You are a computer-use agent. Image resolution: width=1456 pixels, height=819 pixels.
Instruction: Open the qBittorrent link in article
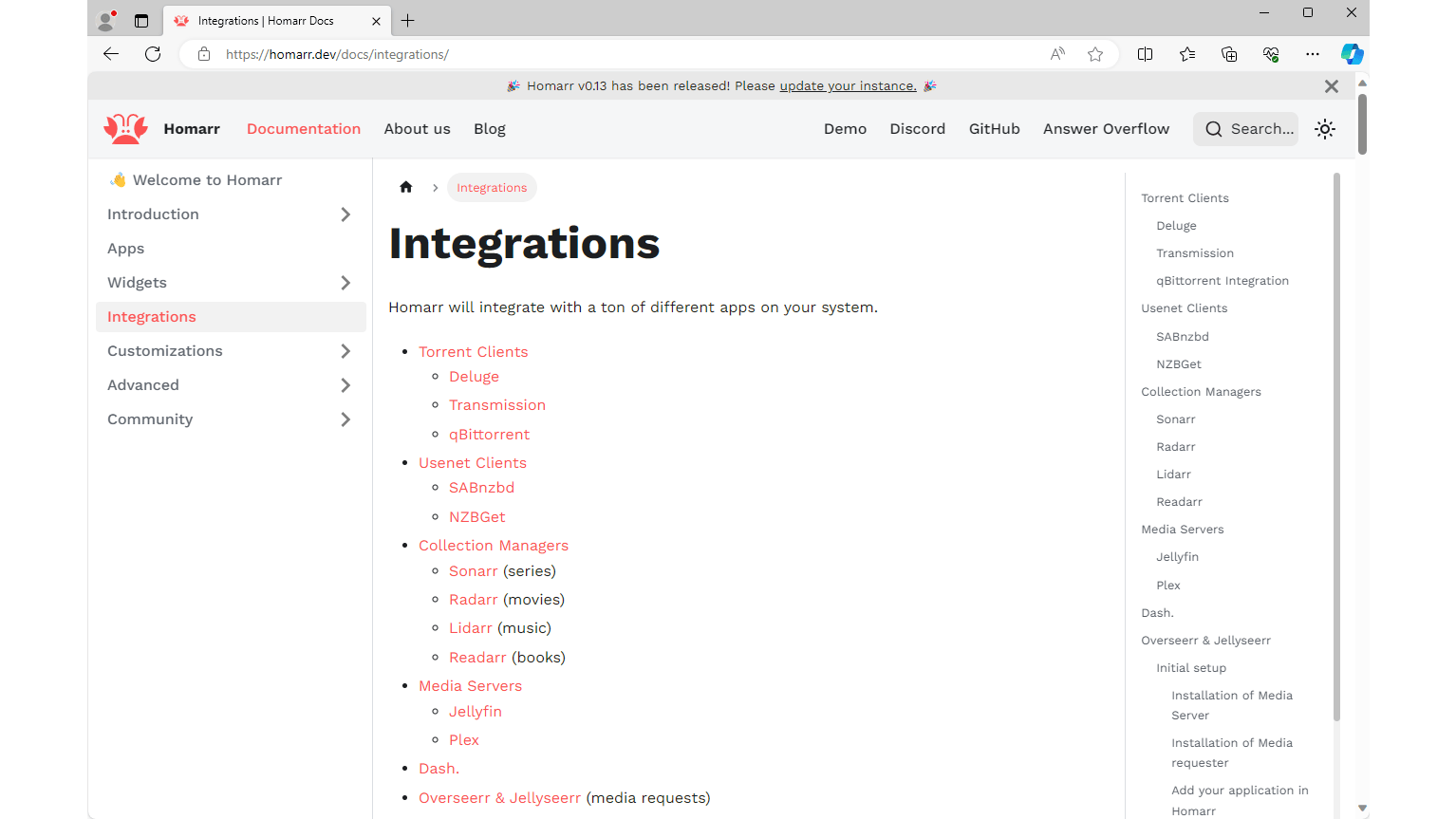(490, 435)
